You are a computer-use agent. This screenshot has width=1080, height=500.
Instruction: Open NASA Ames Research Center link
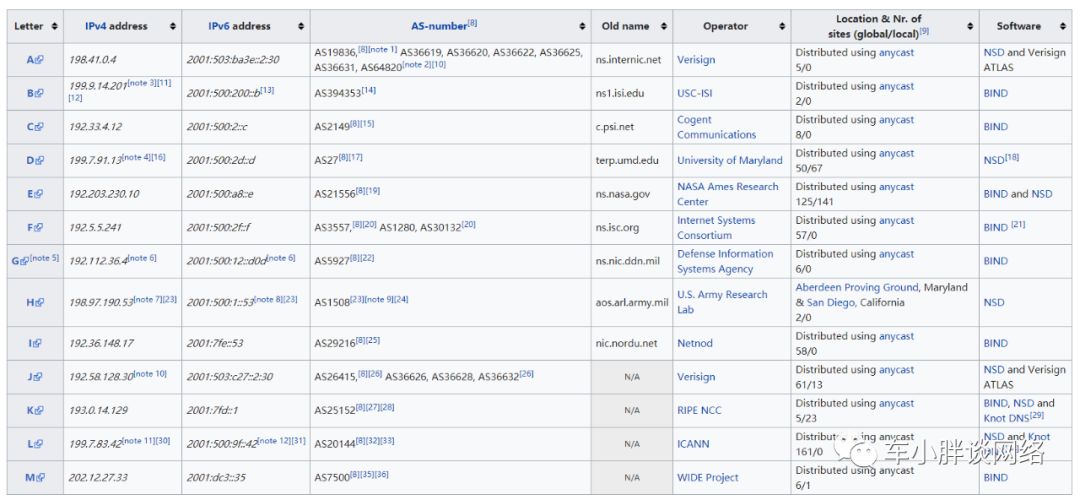click(727, 194)
